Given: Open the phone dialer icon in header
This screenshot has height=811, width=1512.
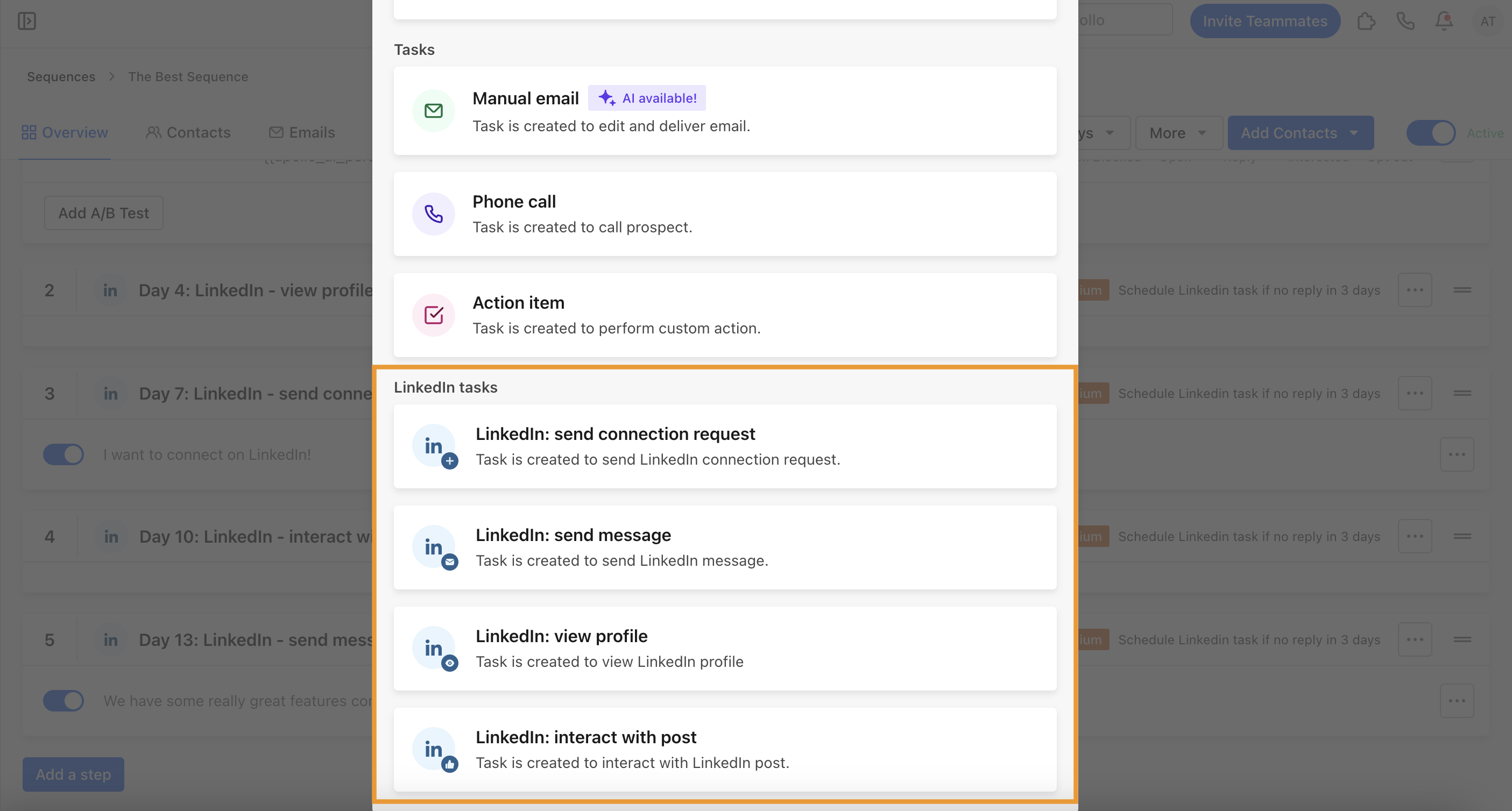Looking at the screenshot, I should point(1405,21).
